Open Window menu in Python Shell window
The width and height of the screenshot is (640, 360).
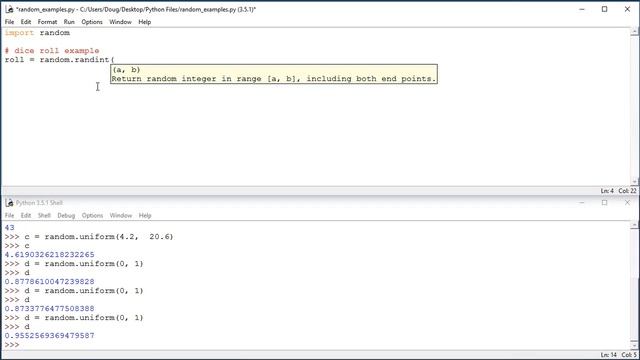(x=121, y=216)
